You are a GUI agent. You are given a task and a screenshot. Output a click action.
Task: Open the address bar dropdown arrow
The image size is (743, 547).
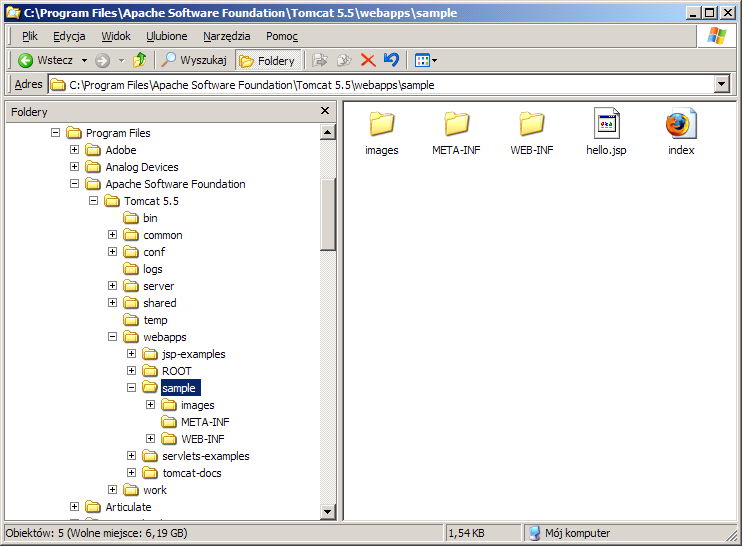pos(721,85)
